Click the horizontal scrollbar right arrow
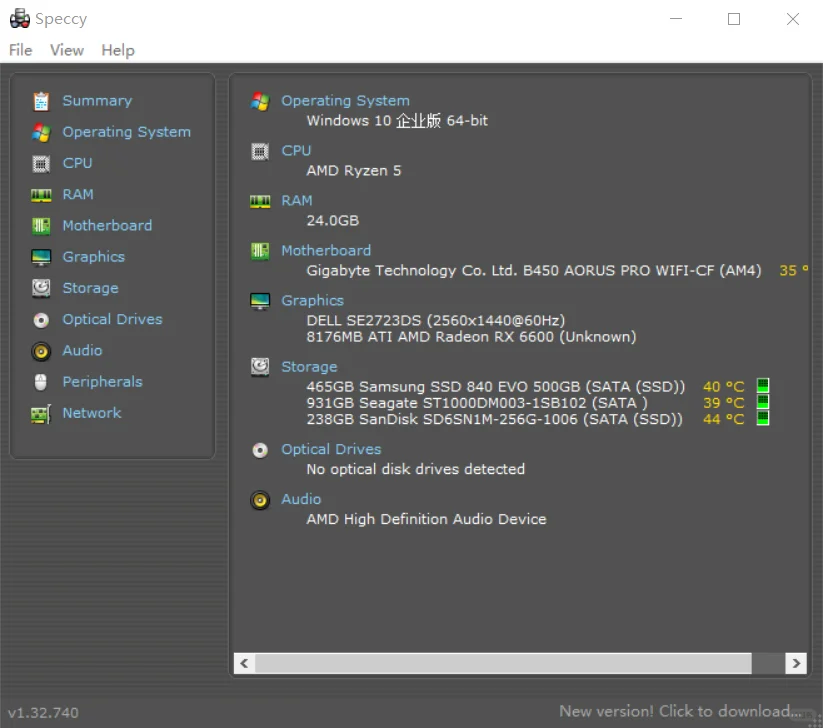 click(796, 663)
